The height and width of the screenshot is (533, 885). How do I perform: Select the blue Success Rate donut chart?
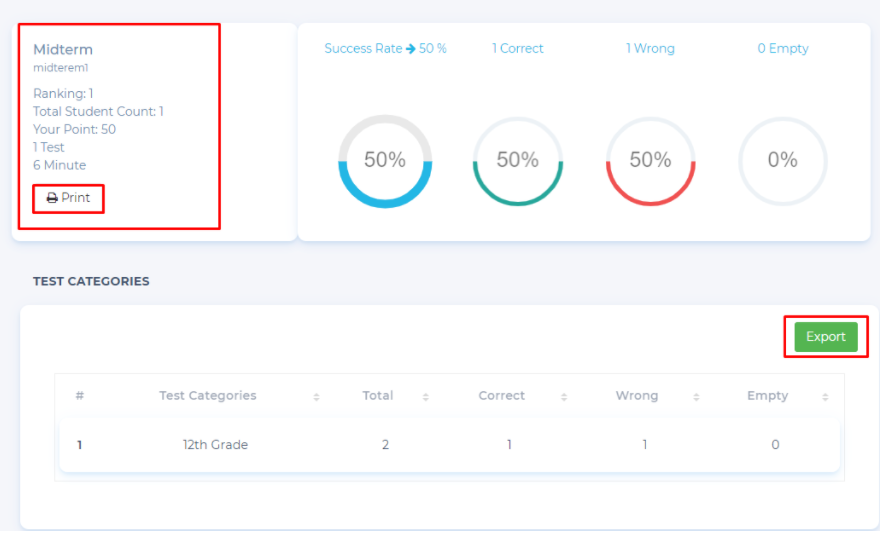pos(385,161)
